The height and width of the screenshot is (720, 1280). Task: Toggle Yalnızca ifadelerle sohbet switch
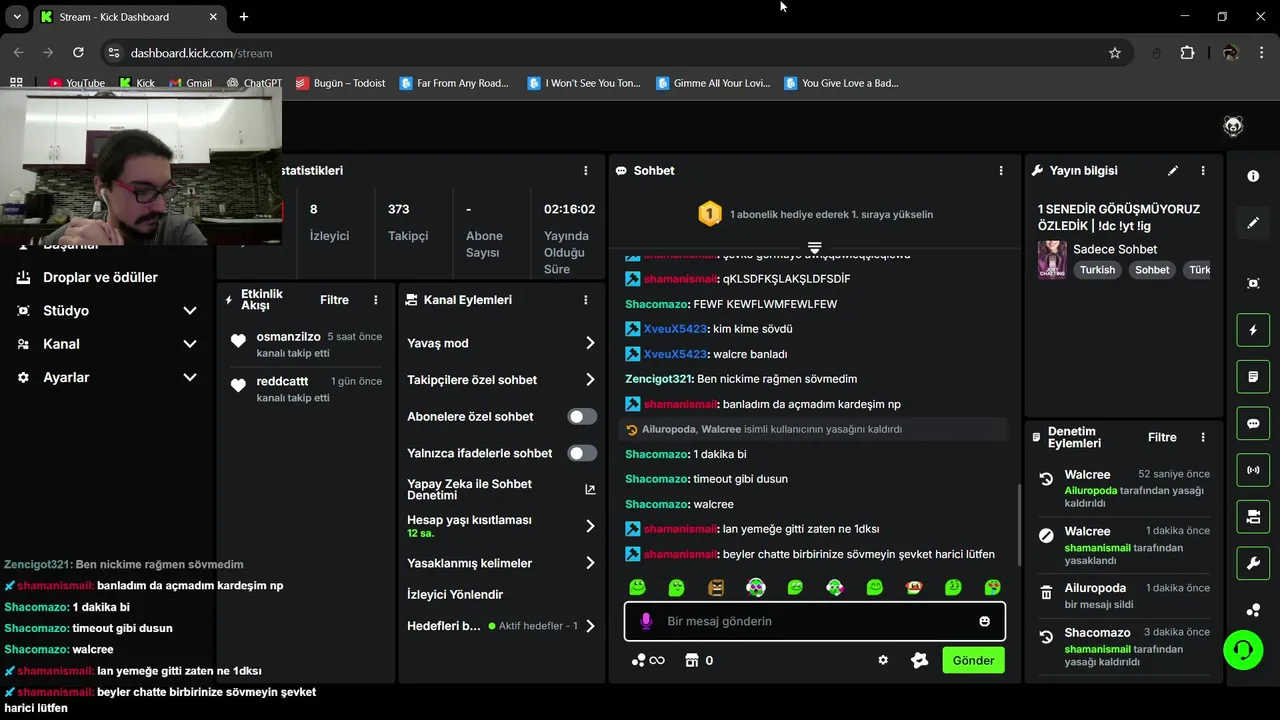pos(582,453)
